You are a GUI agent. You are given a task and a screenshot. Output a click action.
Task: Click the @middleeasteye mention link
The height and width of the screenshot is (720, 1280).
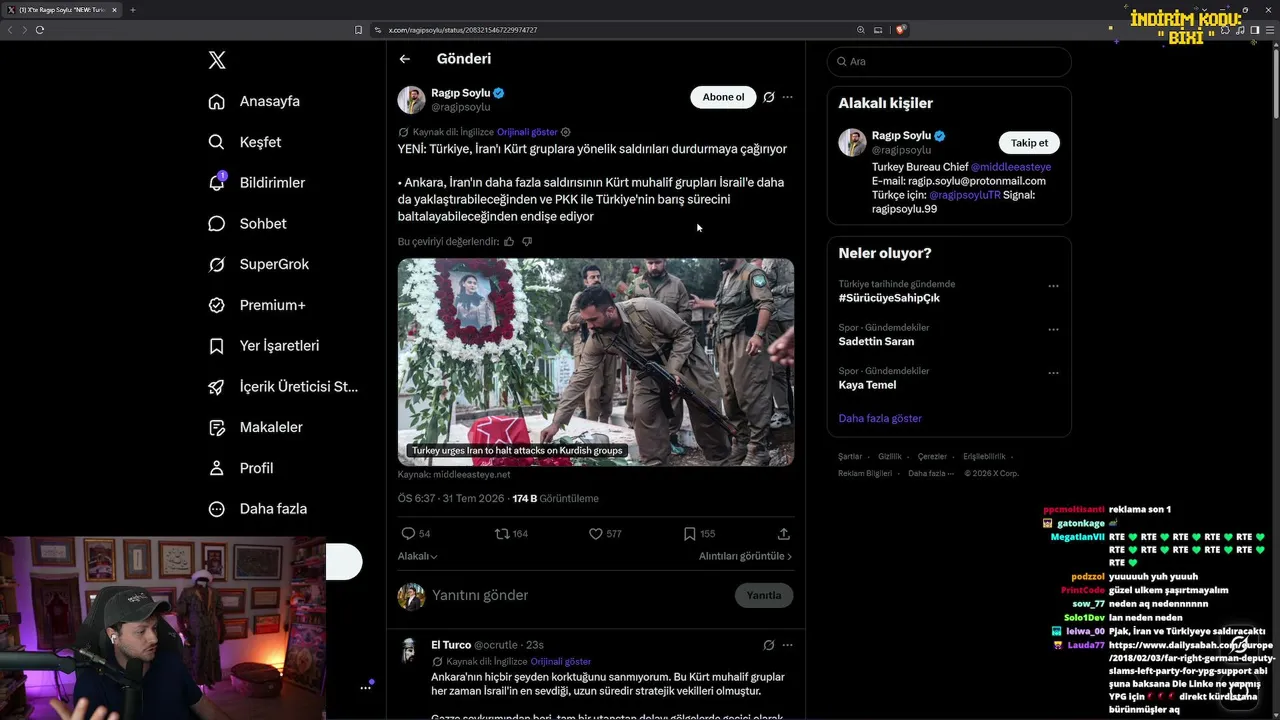pos(1011,167)
